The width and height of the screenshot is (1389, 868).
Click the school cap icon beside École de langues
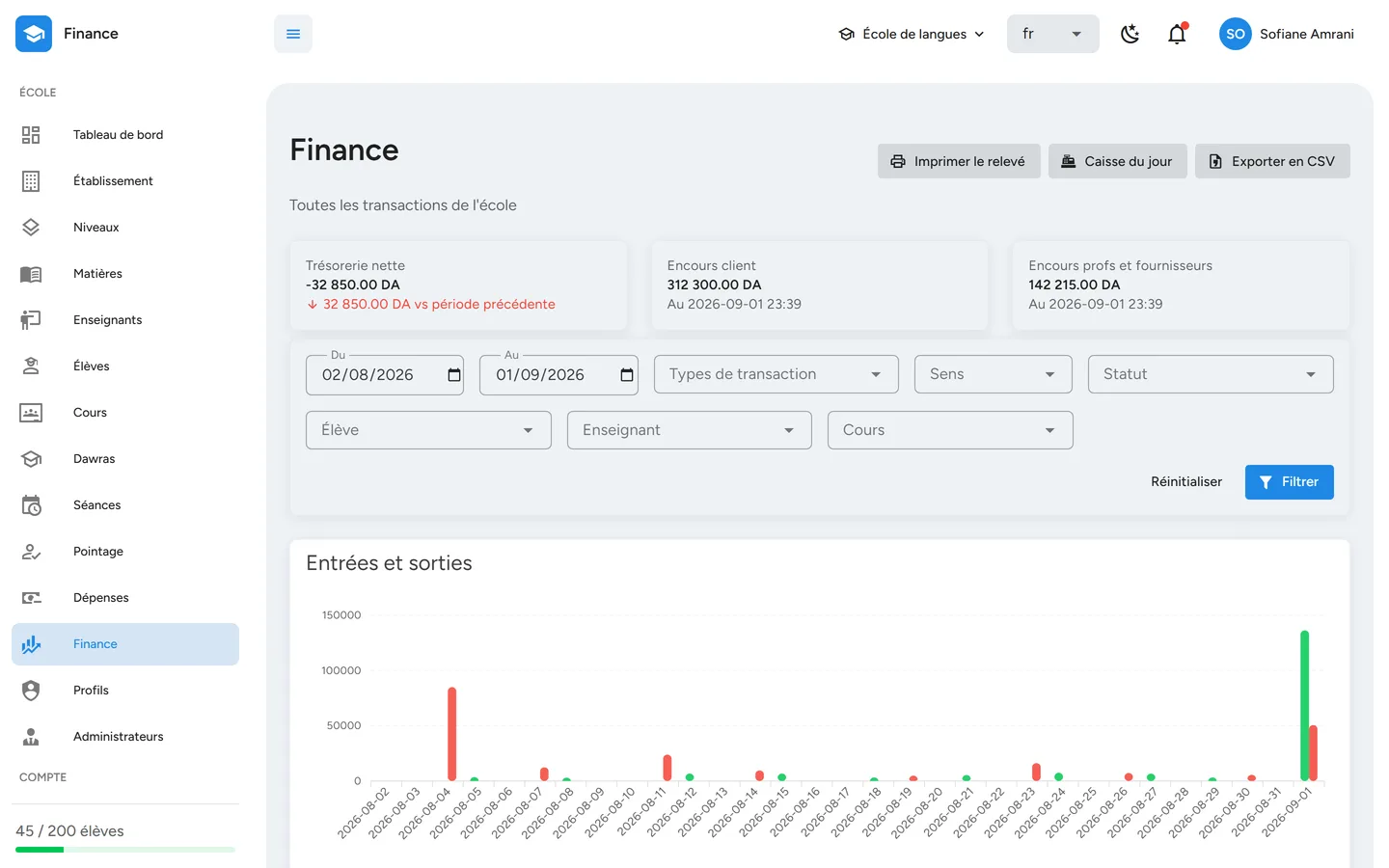[847, 34]
